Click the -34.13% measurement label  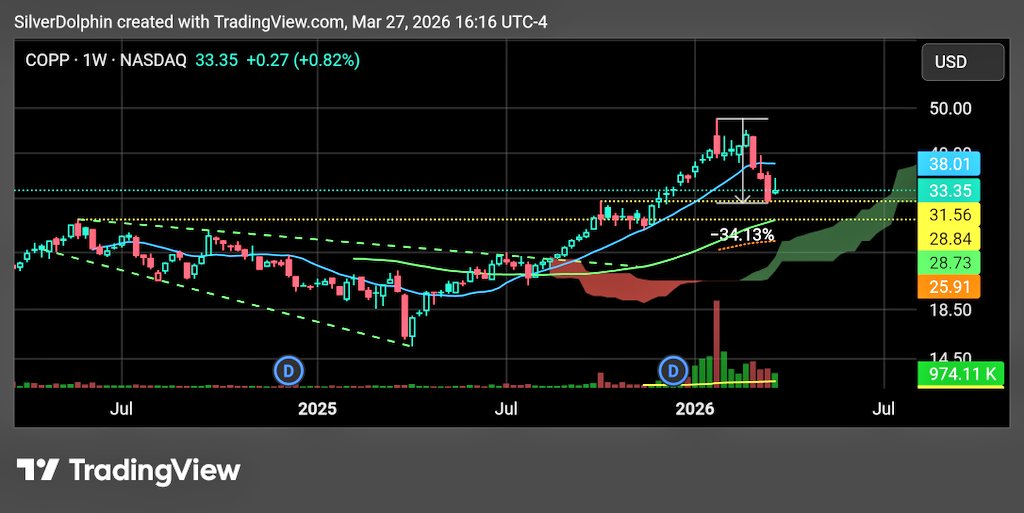point(742,234)
